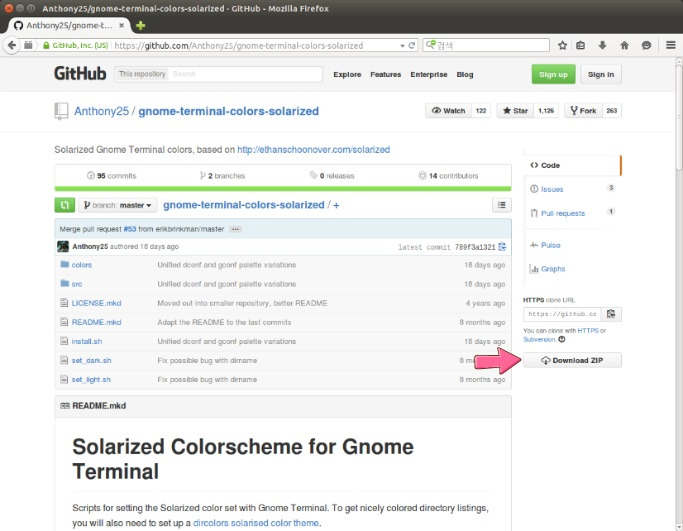
Task: Open the LICENSE.mkd file
Action: (96, 303)
